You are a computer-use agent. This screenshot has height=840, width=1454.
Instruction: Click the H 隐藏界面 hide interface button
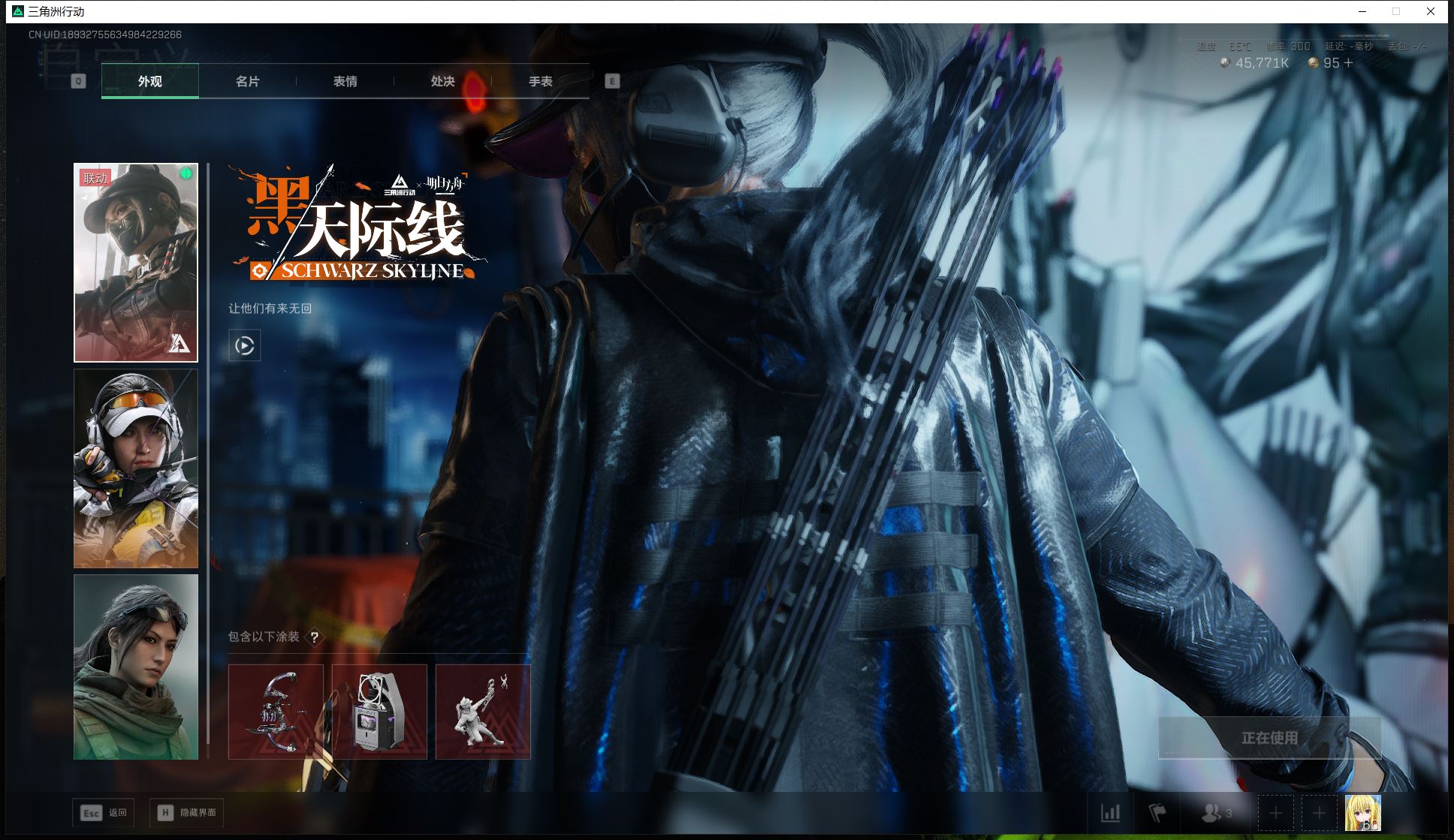click(187, 813)
